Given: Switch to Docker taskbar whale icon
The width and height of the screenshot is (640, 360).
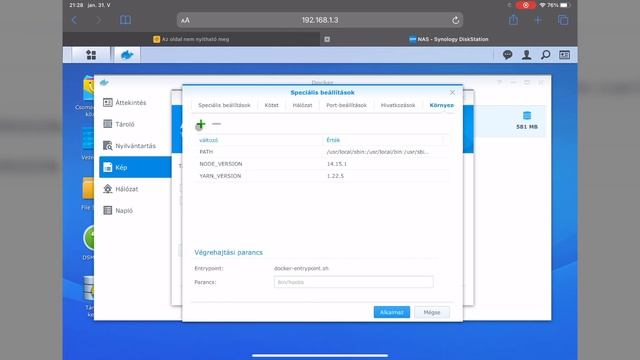Looking at the screenshot, I should click(127, 55).
